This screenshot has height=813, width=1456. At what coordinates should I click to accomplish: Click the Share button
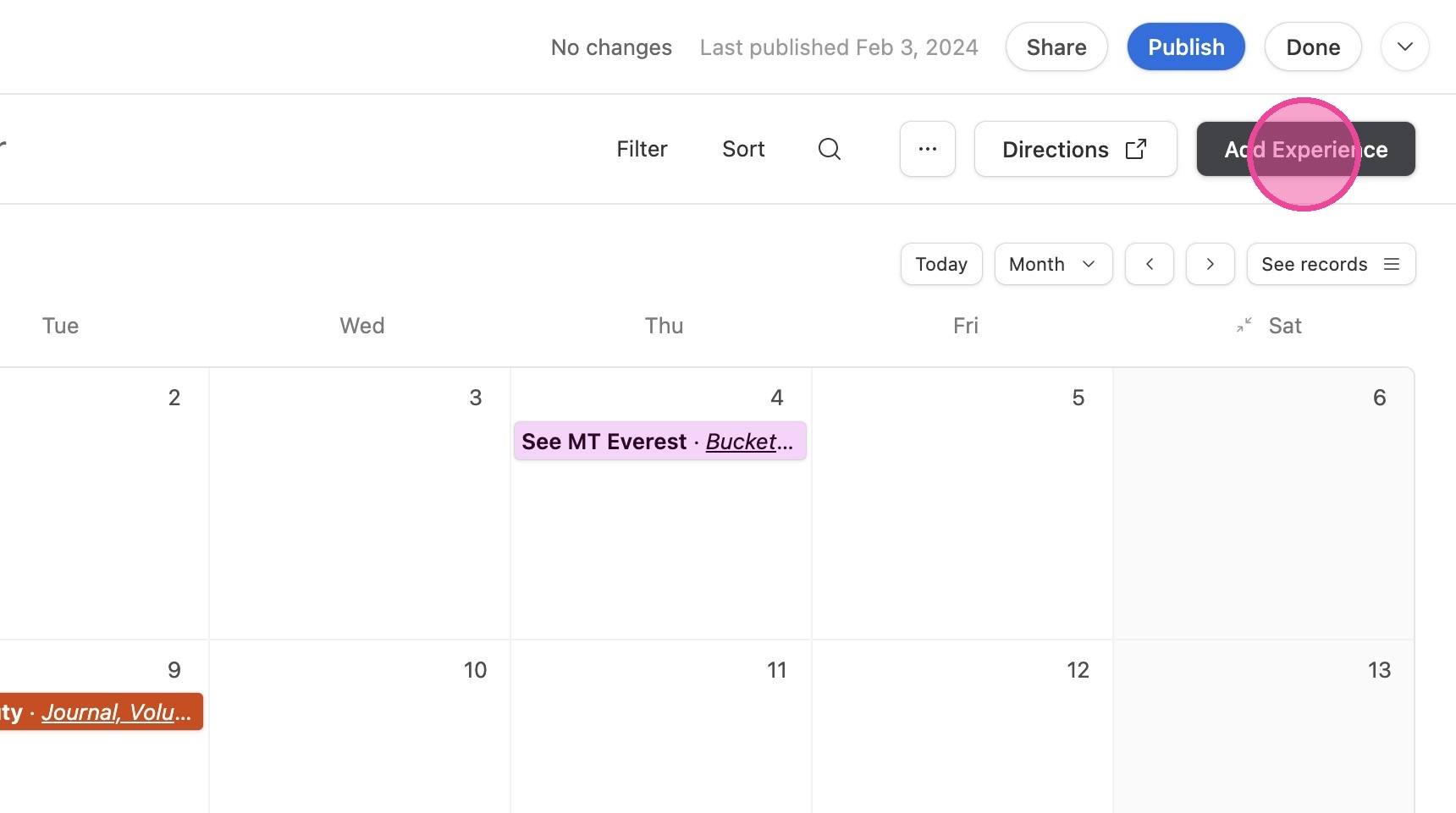(x=1056, y=47)
